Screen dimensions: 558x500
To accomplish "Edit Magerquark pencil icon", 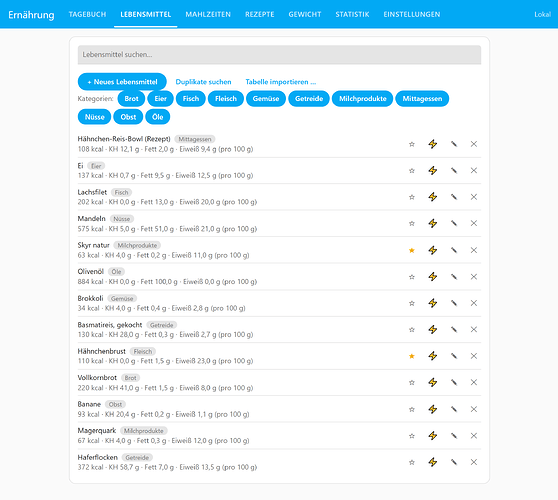I will (454, 436).
